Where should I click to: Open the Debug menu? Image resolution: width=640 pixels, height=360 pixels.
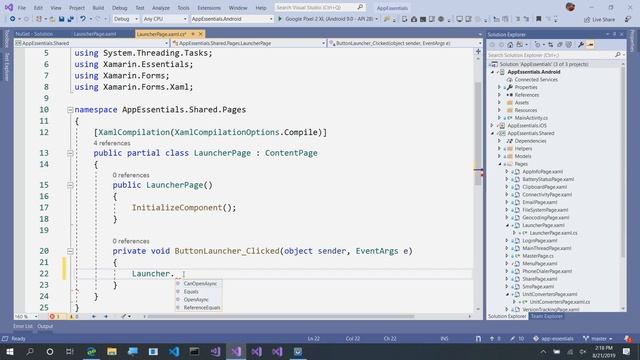(x=120, y=8)
